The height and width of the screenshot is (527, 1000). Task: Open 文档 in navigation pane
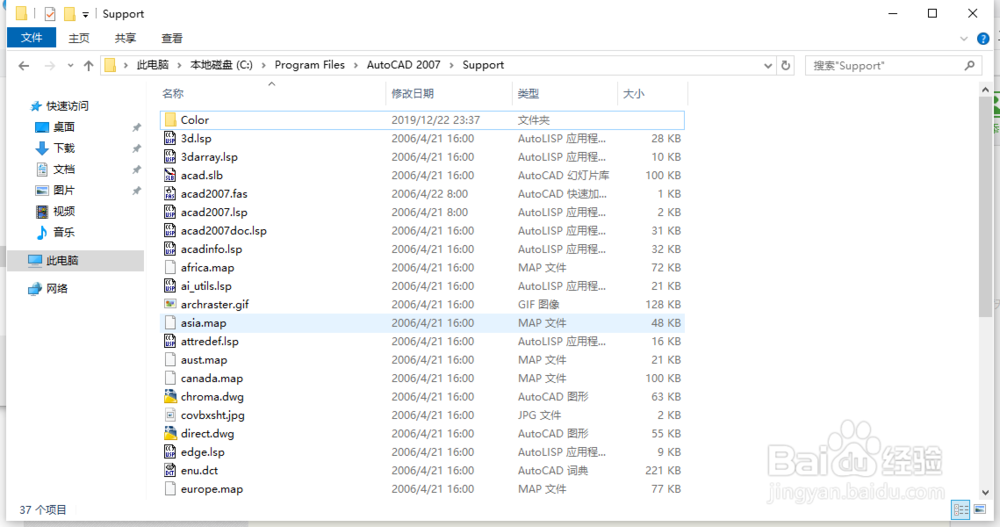pos(64,169)
